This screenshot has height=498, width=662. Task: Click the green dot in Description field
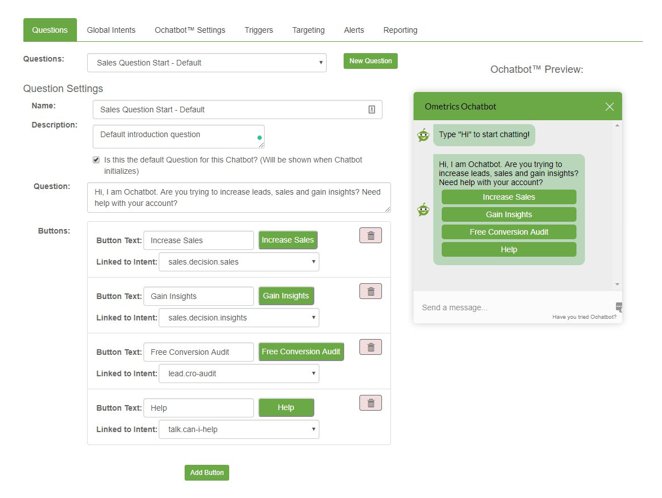(x=259, y=138)
